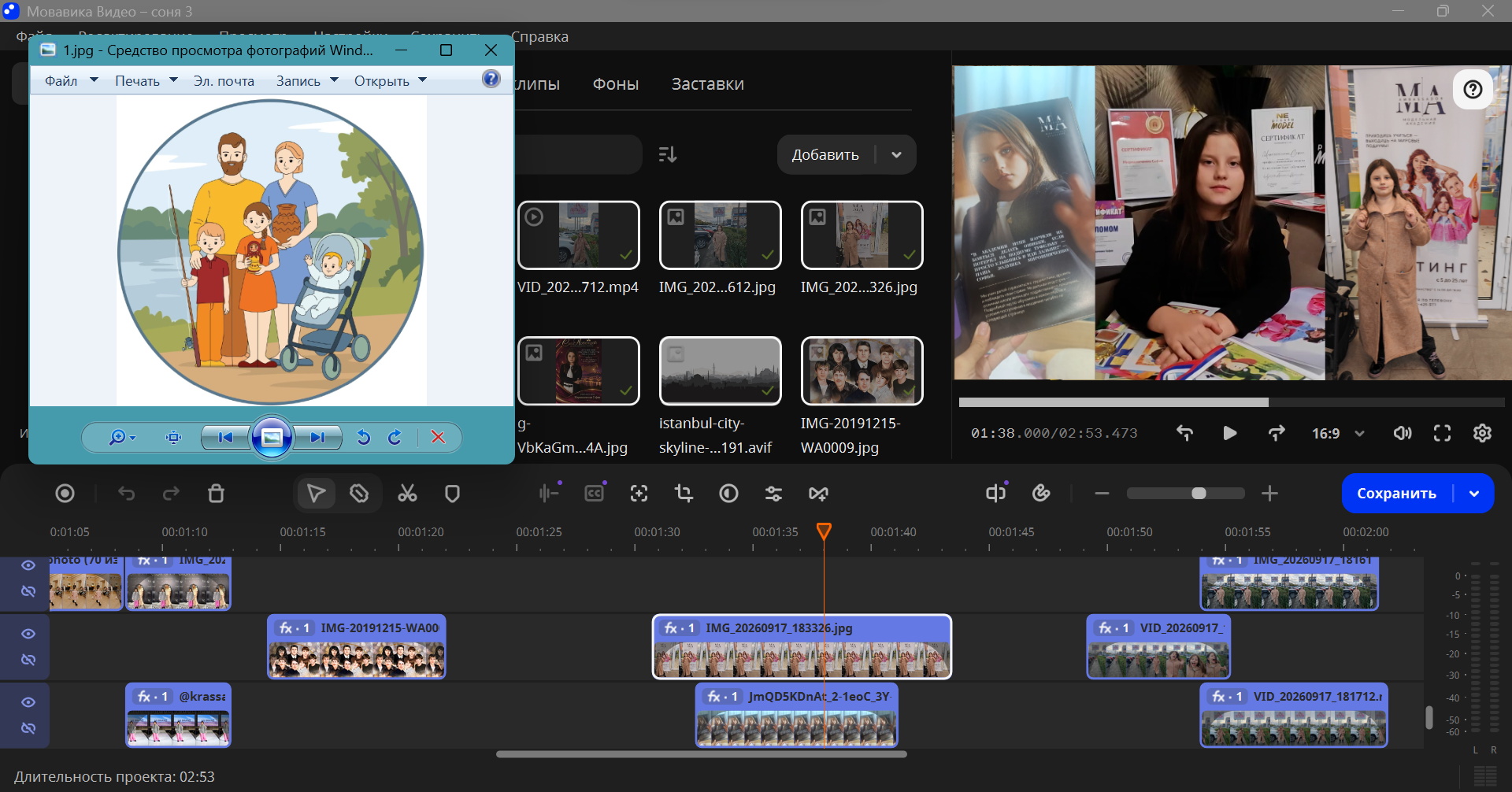The width and height of the screenshot is (1512, 792).
Task: Open the 16:9 aspect ratio dropdown
Action: point(1338,434)
